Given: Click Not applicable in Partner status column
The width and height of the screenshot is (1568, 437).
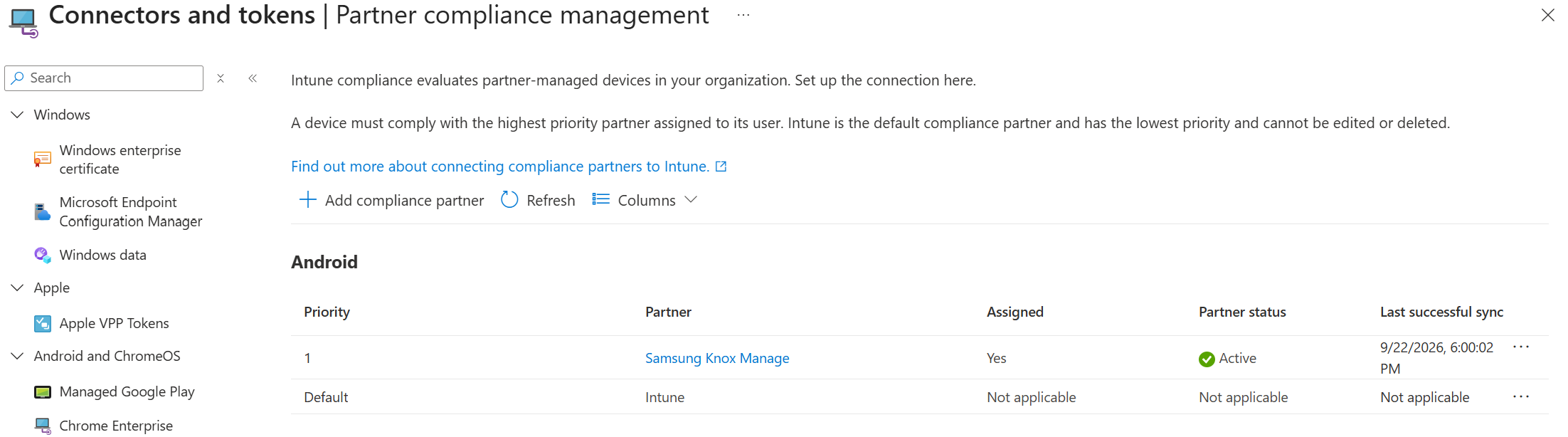Looking at the screenshot, I should coord(1243,397).
